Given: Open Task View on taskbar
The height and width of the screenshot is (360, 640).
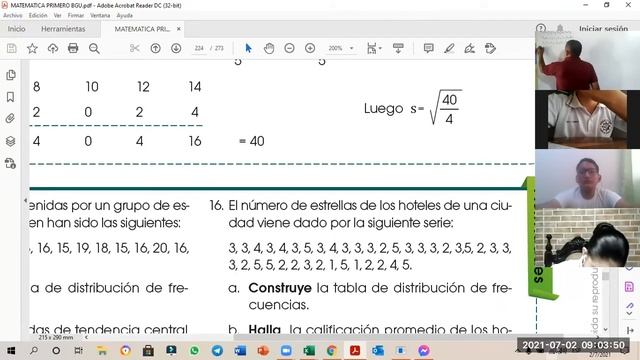Looking at the screenshot, I should [x=79, y=351].
